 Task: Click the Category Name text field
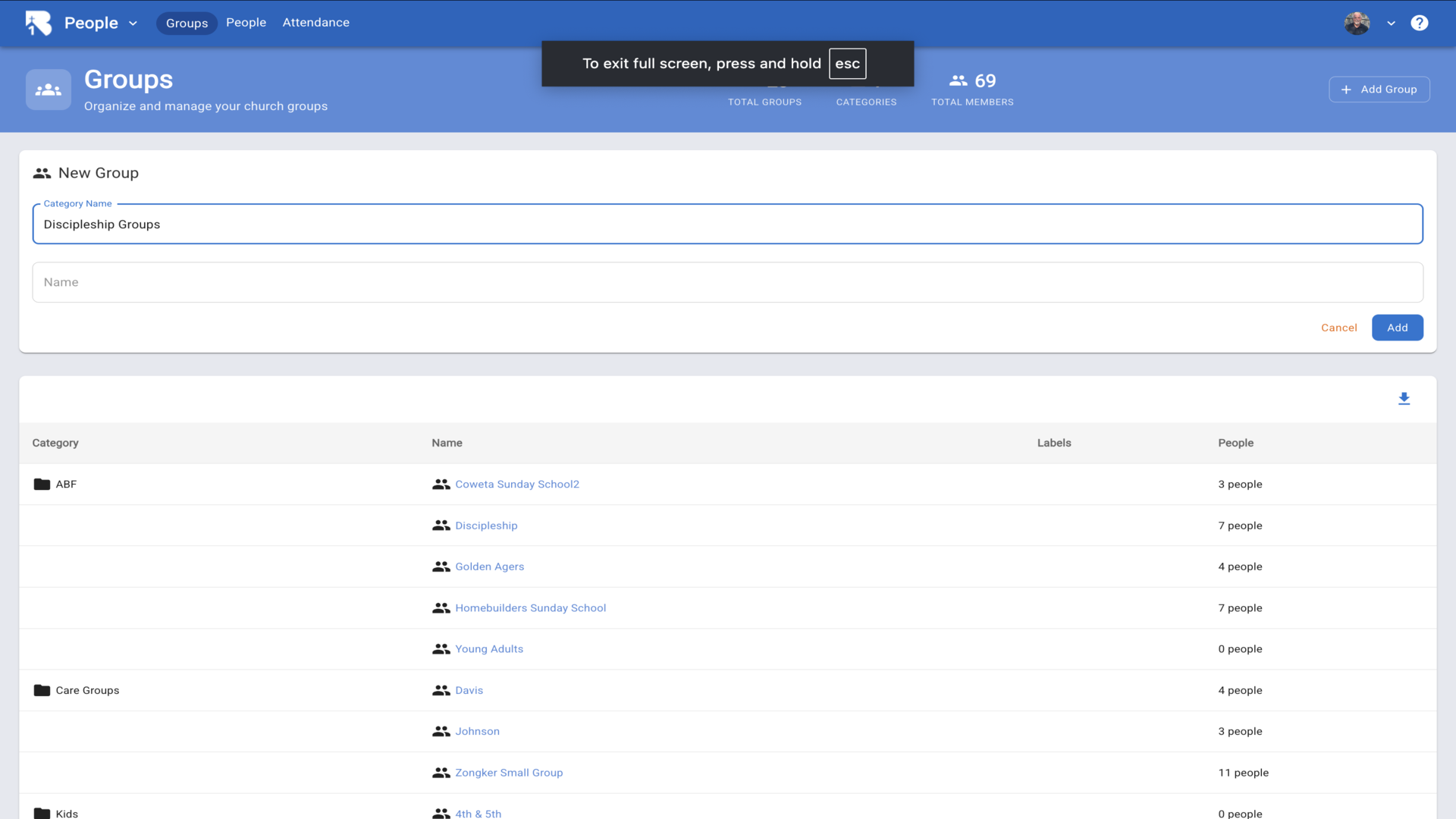click(726, 224)
